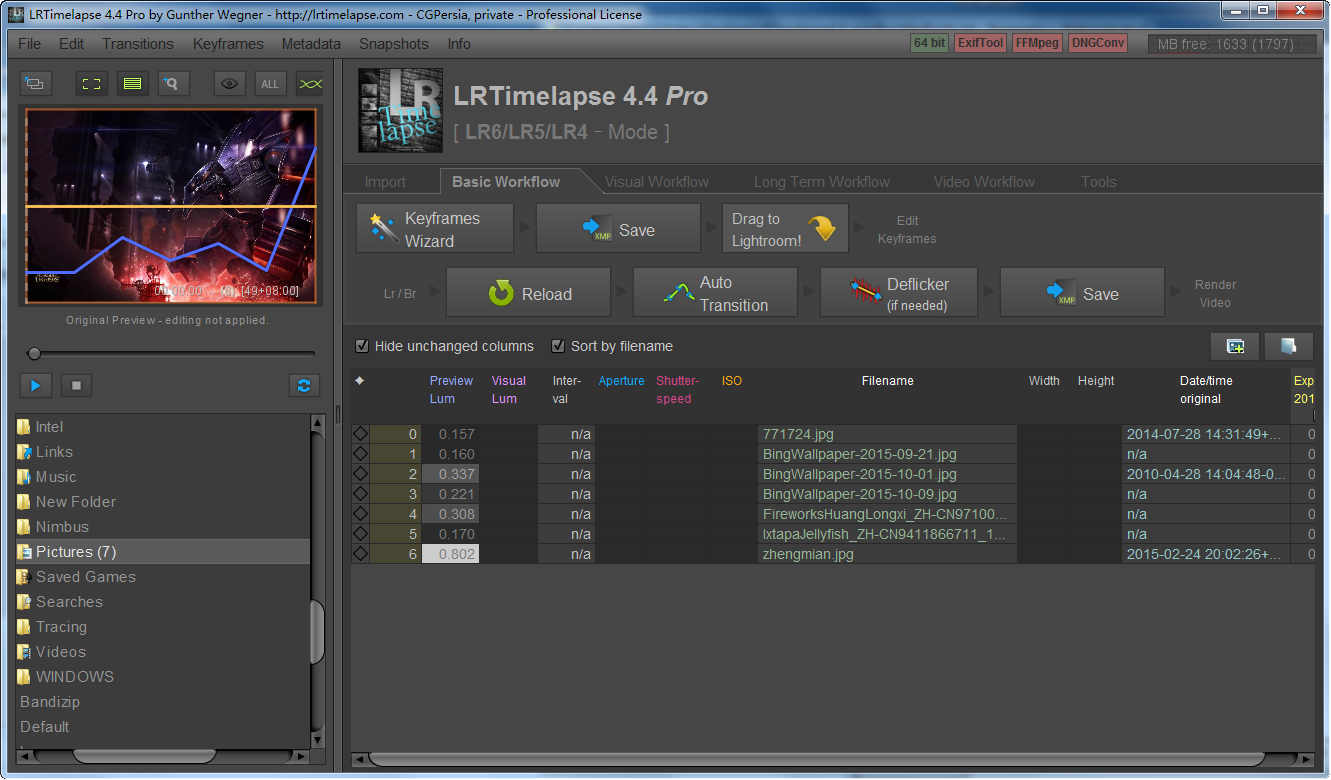Click the FFMpeg status indicator

click(1037, 43)
